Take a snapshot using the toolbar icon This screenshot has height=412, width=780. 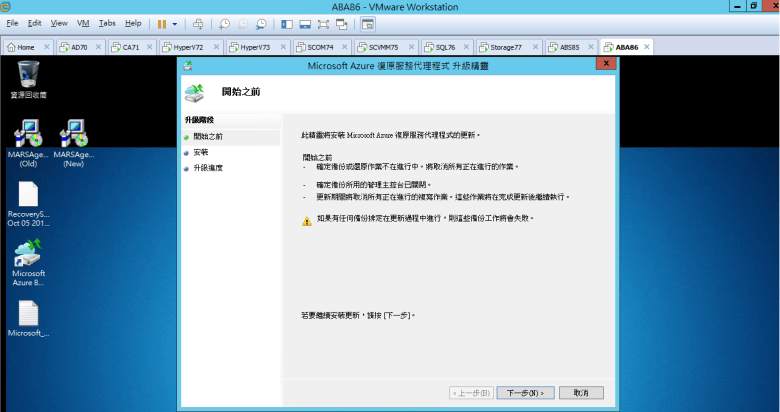tap(224, 23)
